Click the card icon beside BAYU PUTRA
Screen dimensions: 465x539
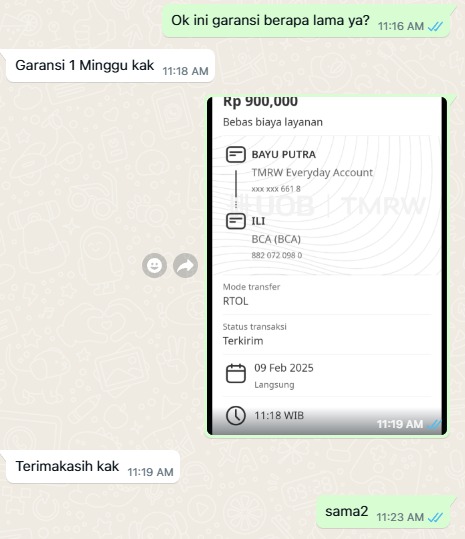coord(236,154)
